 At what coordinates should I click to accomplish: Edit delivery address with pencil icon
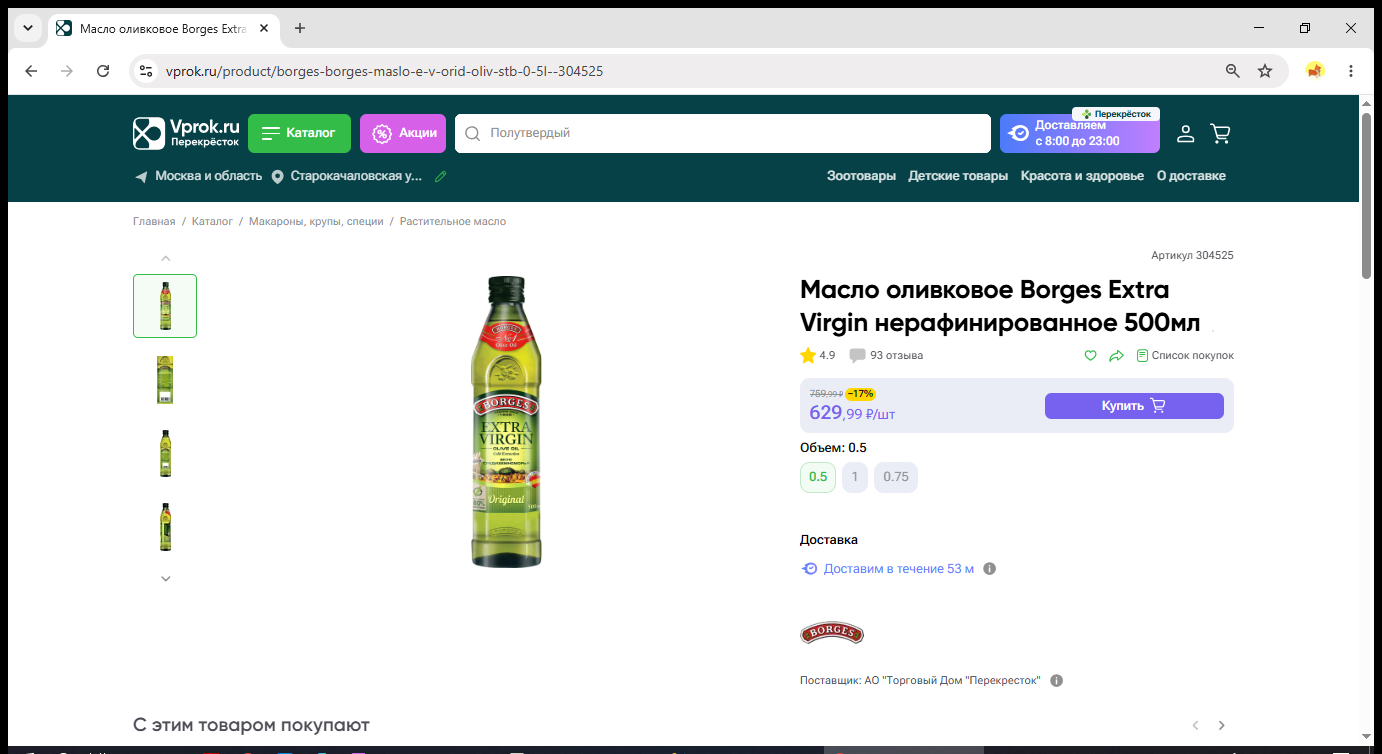tap(441, 176)
